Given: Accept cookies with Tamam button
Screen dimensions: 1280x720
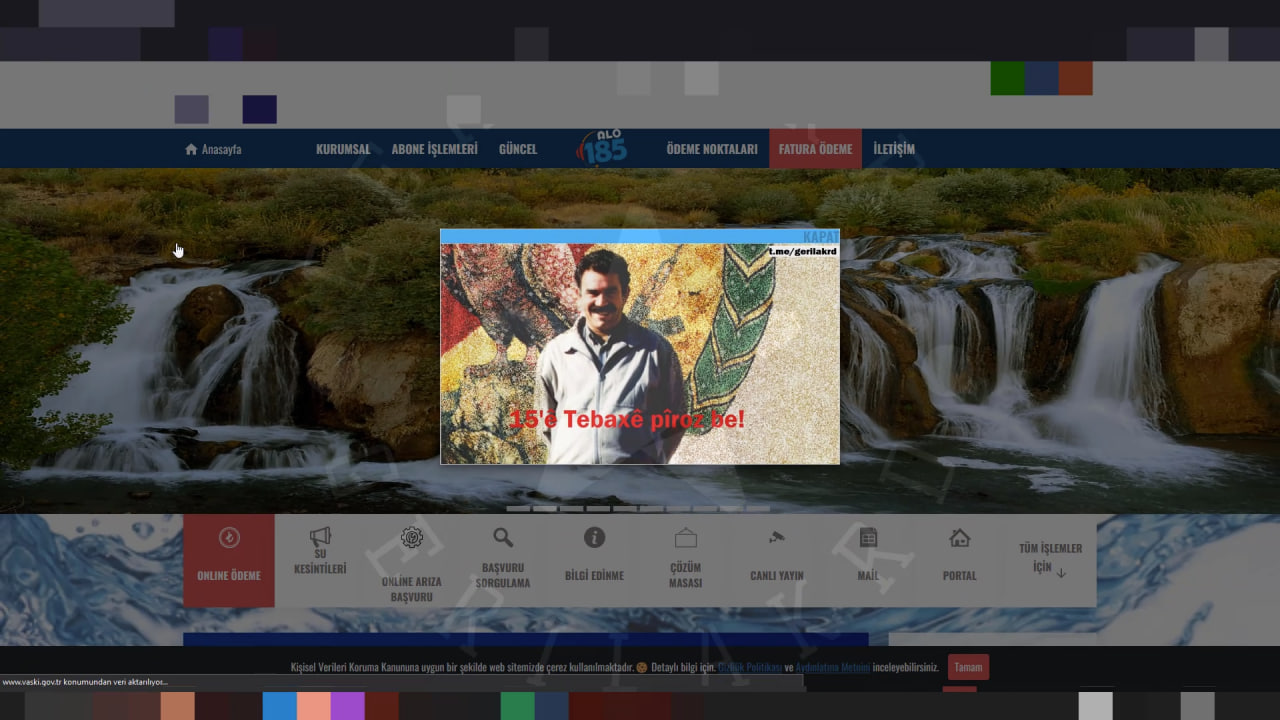Looking at the screenshot, I should [968, 667].
